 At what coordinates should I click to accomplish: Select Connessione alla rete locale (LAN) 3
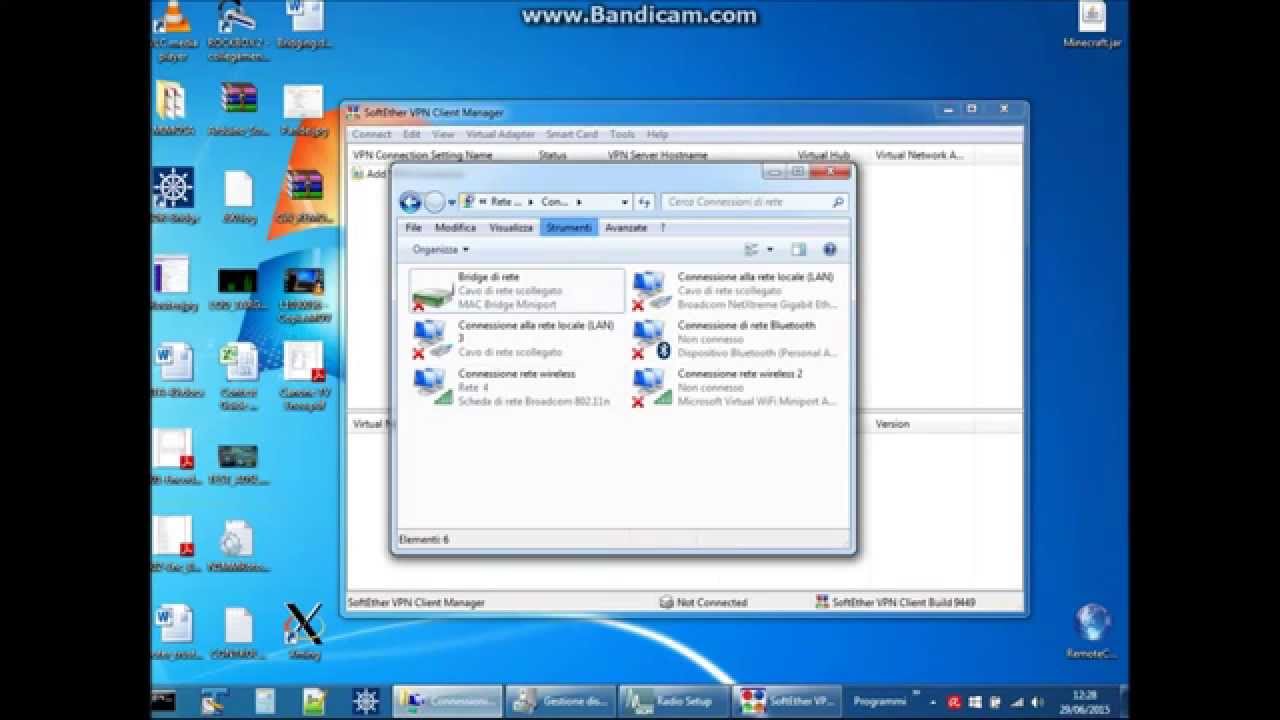pos(517,339)
